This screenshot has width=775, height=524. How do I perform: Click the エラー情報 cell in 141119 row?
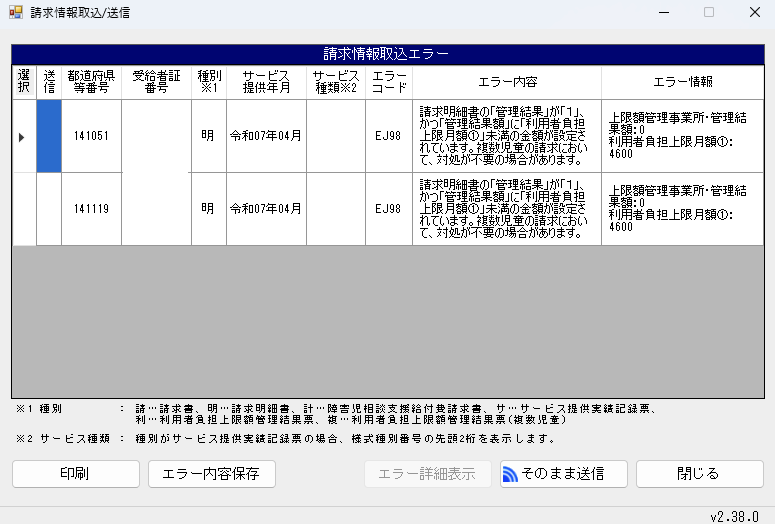click(x=683, y=209)
